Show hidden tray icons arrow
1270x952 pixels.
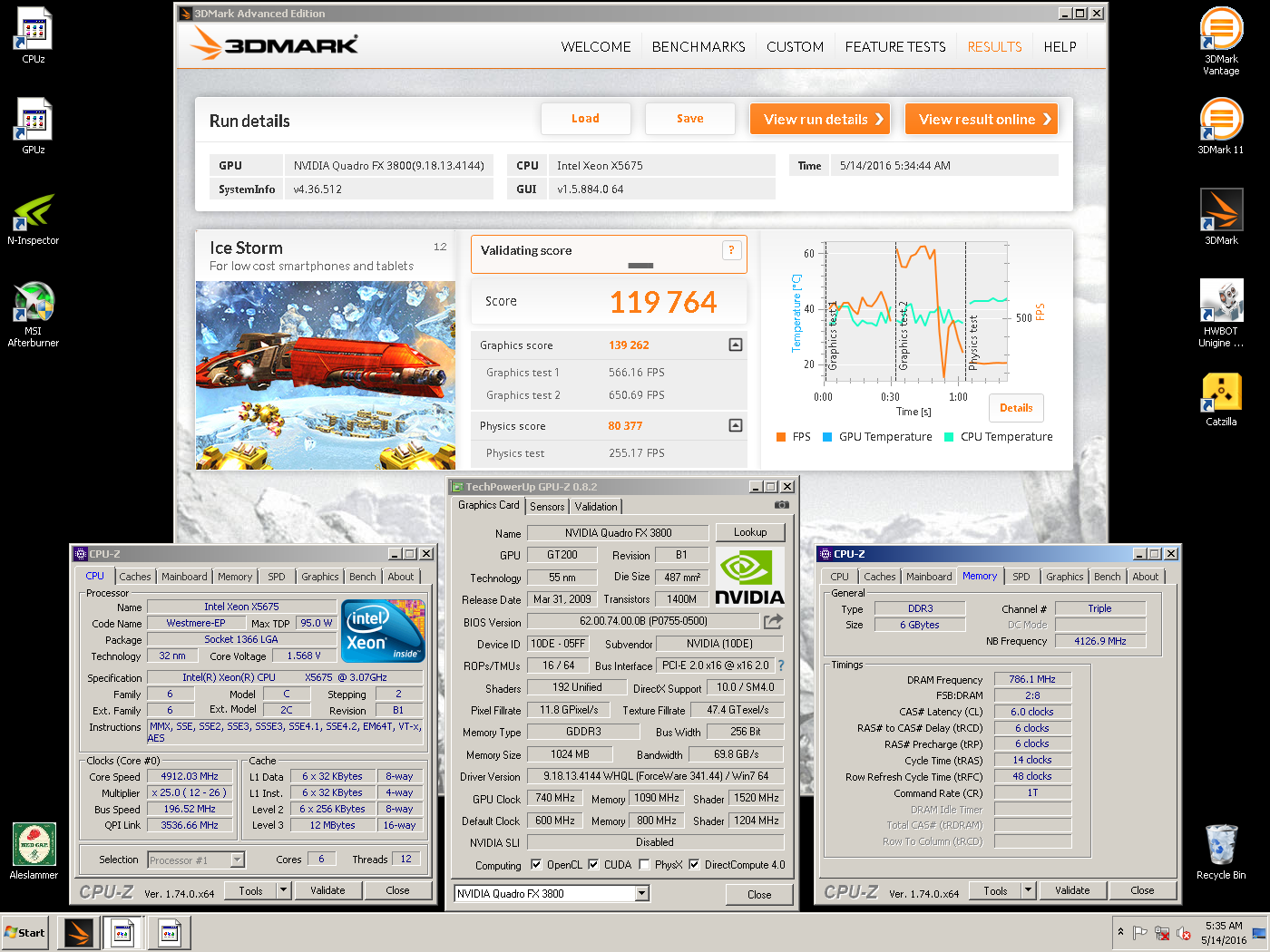pos(1120,932)
